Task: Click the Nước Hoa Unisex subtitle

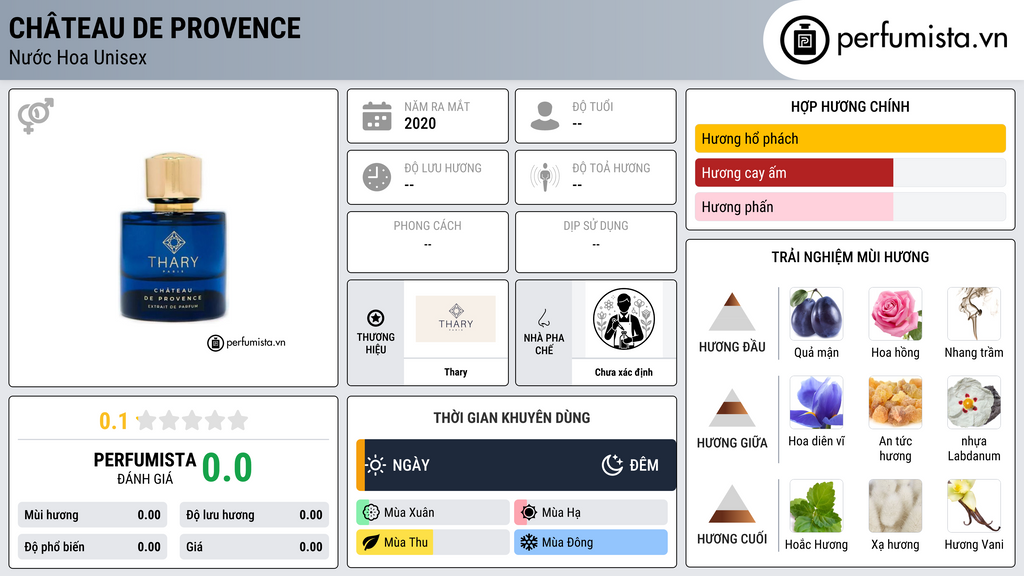Action: point(78,57)
